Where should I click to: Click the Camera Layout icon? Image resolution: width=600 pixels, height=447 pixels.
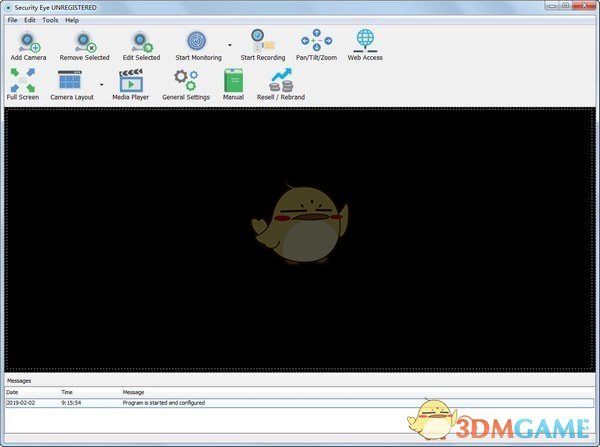point(70,80)
